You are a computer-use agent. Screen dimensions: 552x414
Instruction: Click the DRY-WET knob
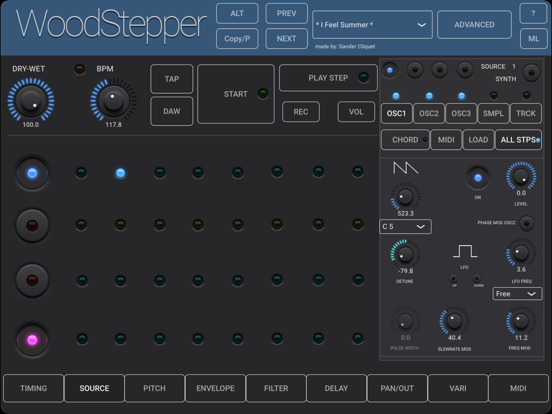click(31, 100)
